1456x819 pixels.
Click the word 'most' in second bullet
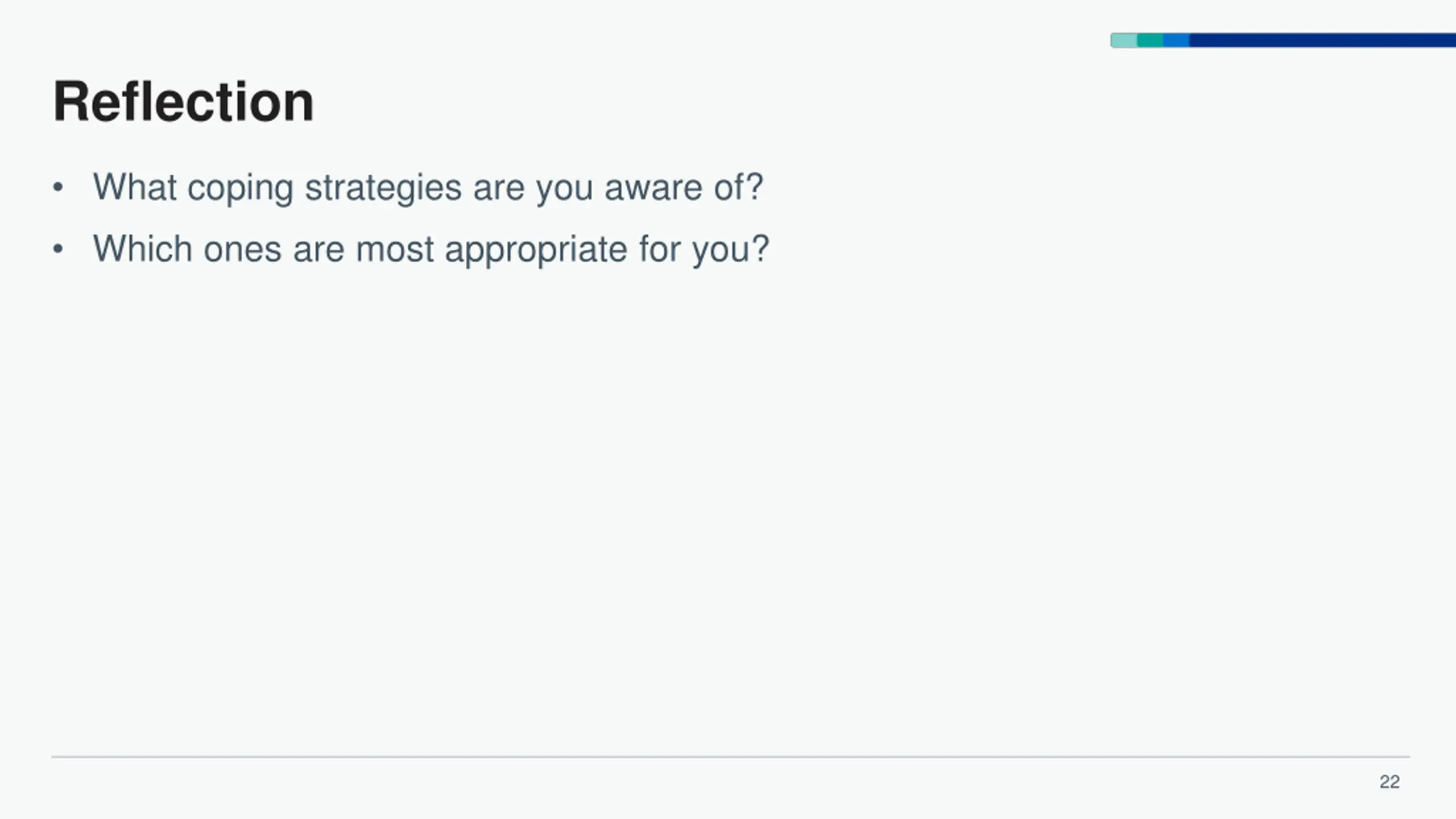point(395,249)
